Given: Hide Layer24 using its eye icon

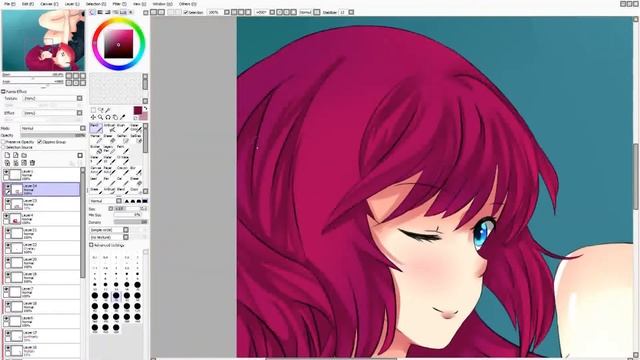Looking at the screenshot, I should [8, 187].
